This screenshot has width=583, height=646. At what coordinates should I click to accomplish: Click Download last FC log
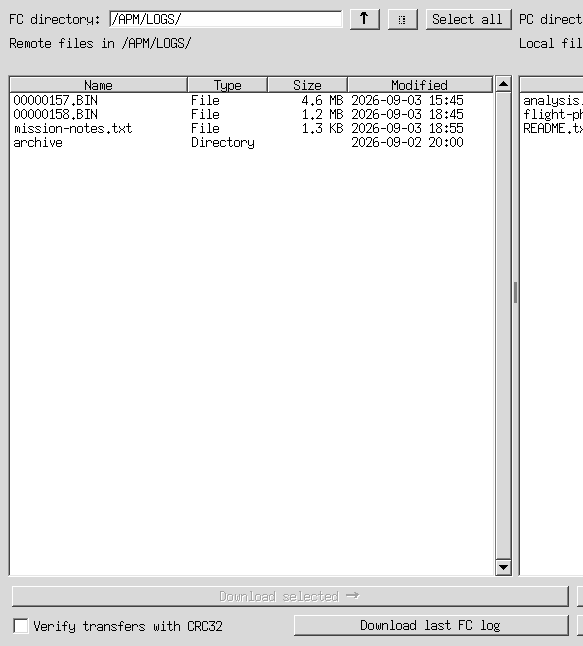coord(431,625)
